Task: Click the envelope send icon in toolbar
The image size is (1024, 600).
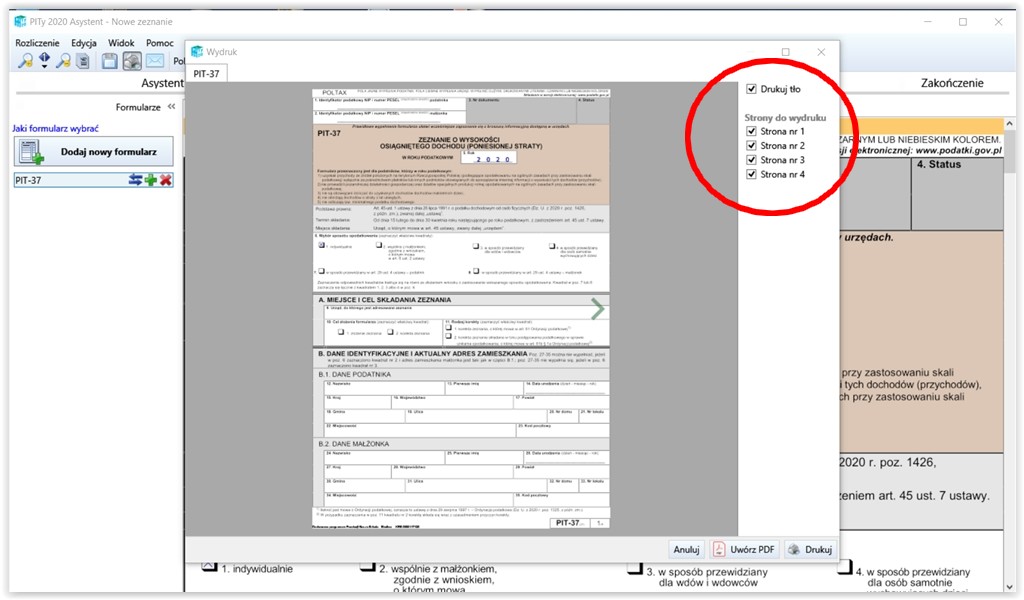Action: [x=155, y=62]
